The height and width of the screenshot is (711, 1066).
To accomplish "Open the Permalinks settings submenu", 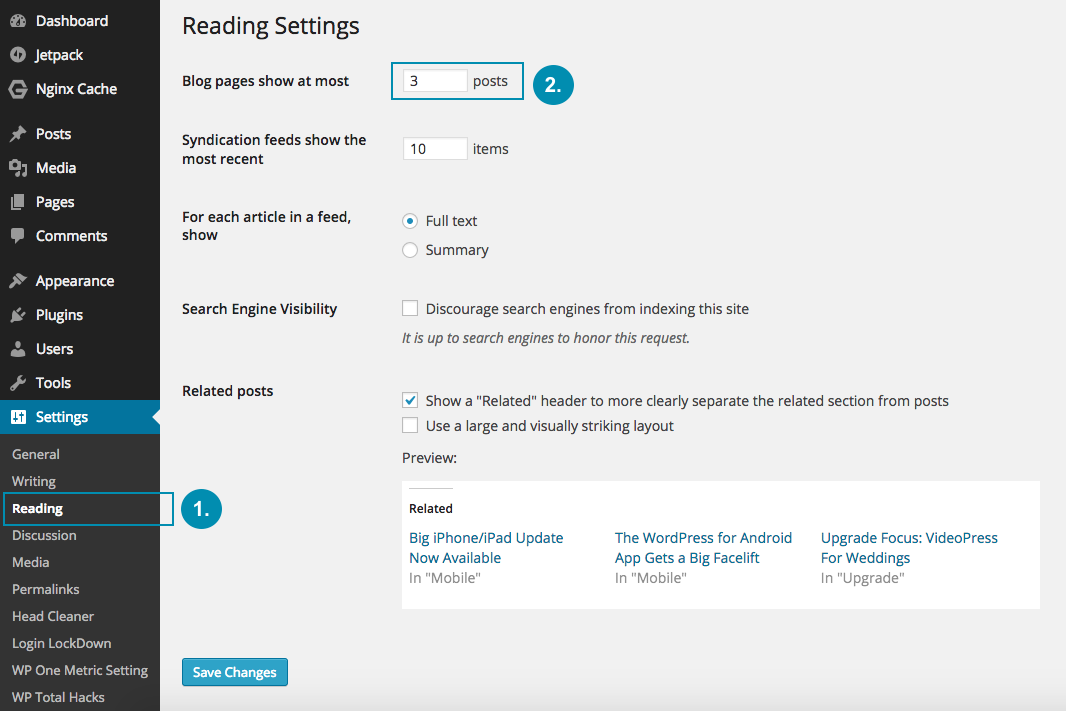I will [45, 589].
